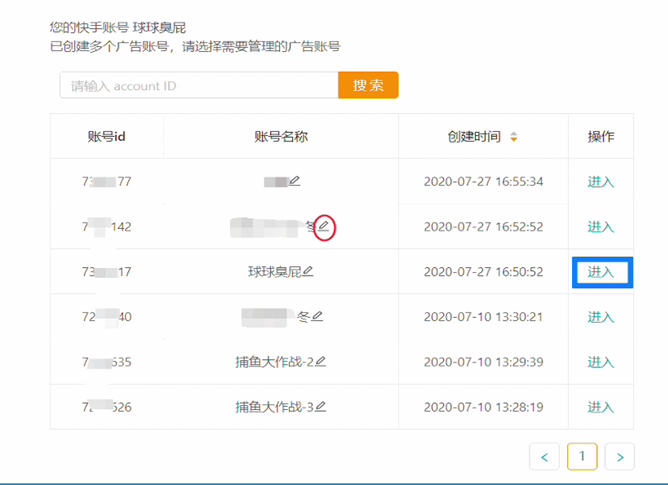Edit name pencil icon in row ending 77
This screenshot has width=668, height=485.
pyautogui.click(x=295, y=181)
